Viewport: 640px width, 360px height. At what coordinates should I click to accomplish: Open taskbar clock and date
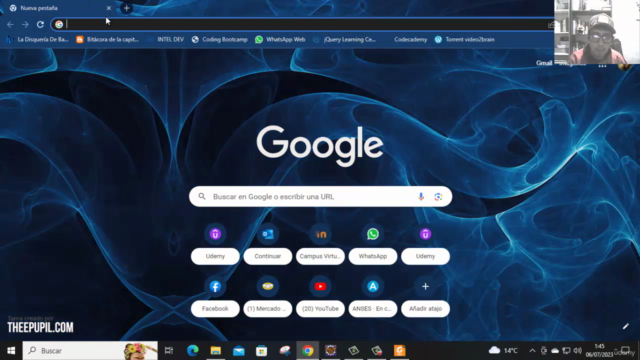coord(599,351)
